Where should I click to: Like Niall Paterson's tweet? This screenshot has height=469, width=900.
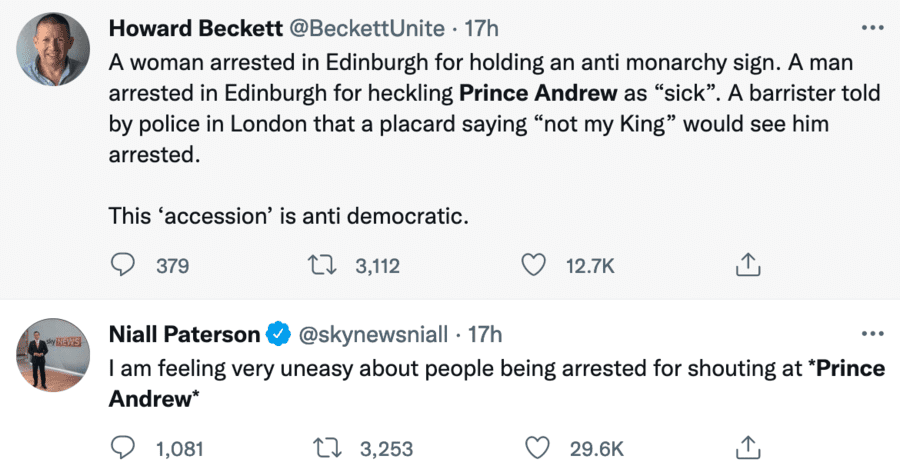(x=537, y=447)
